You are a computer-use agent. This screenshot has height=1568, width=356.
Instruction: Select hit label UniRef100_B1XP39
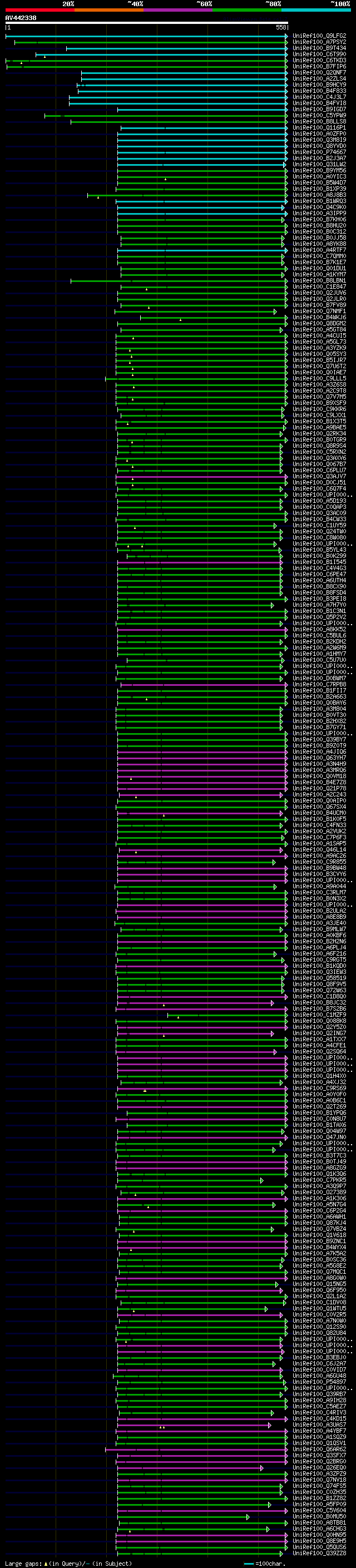tap(319, 189)
